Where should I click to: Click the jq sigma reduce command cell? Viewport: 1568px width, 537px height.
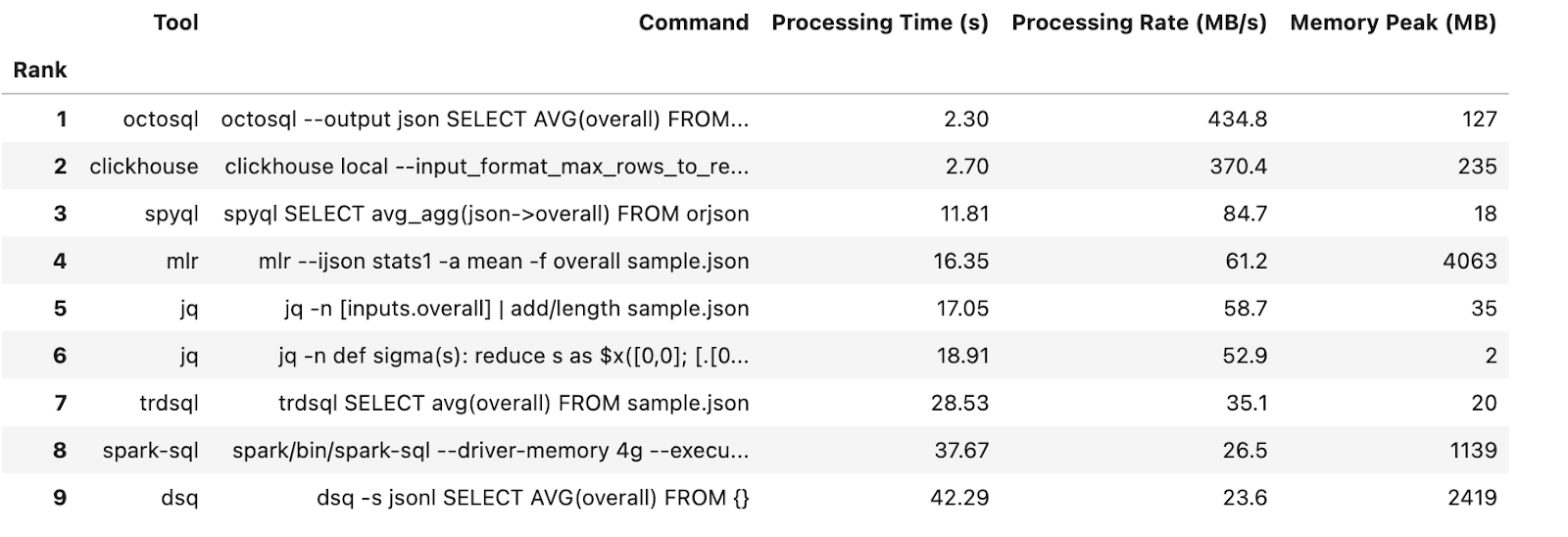(514, 356)
